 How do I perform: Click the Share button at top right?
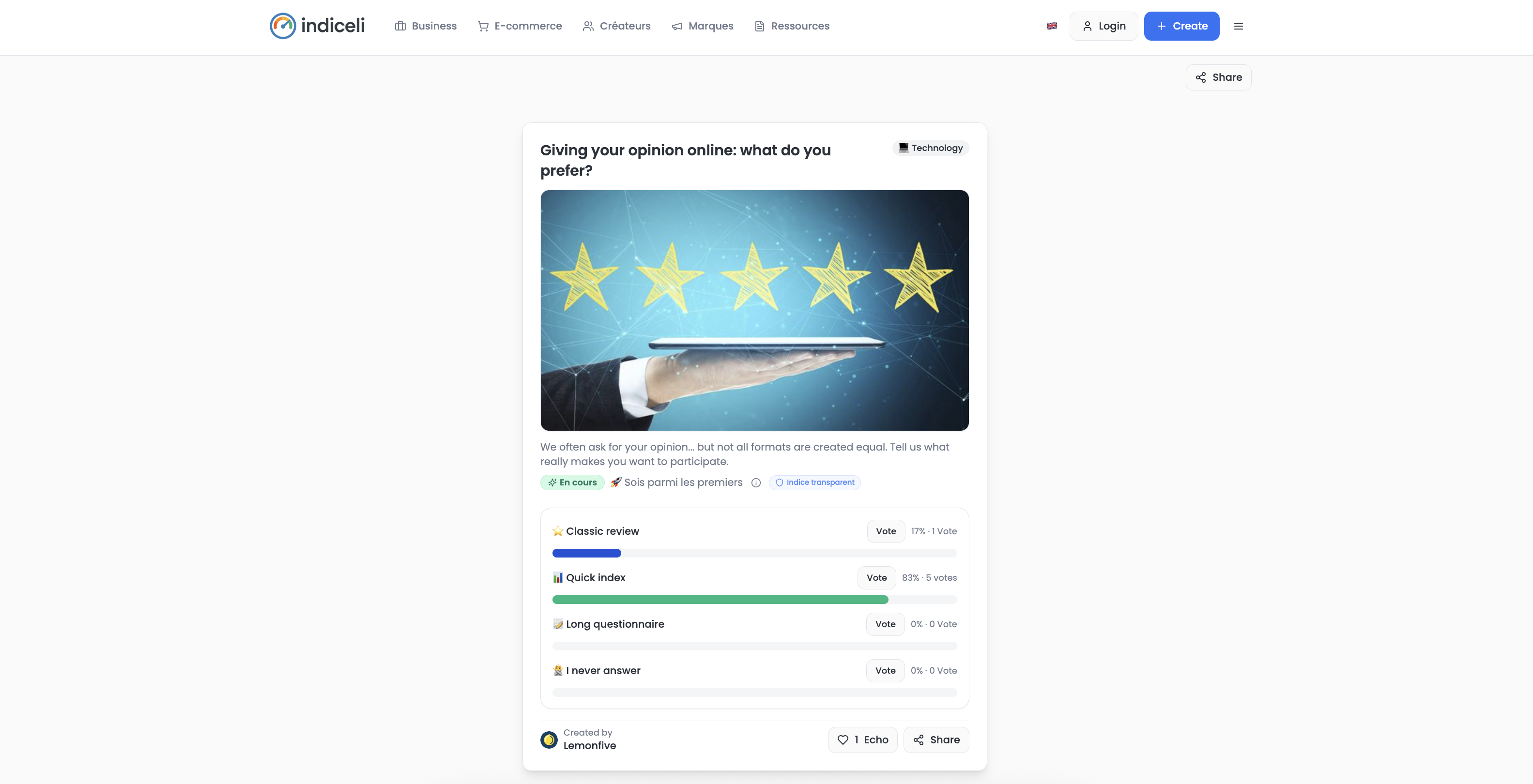pyautogui.click(x=1218, y=77)
